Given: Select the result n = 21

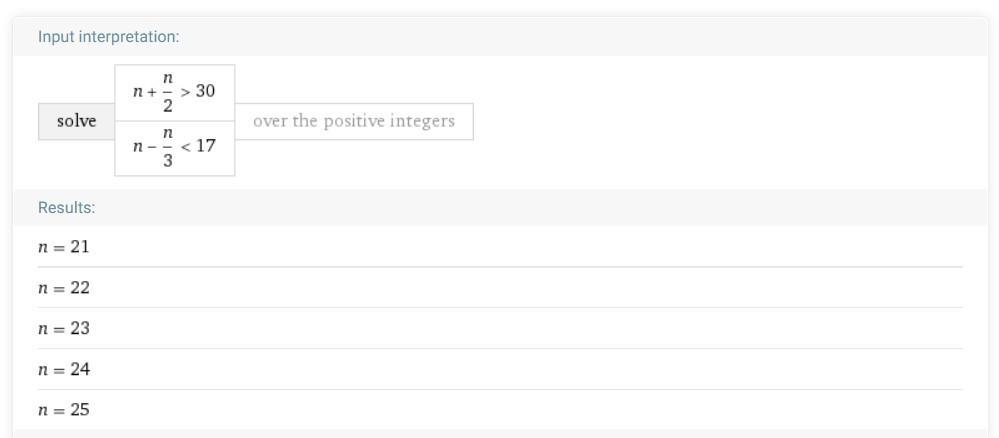Looking at the screenshot, I should coord(64,247).
